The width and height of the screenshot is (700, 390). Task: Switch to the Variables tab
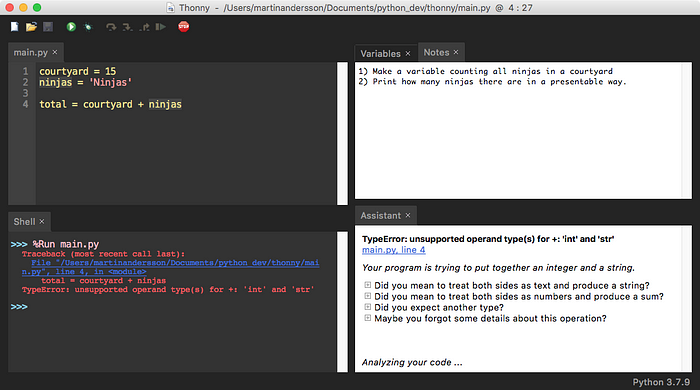(380, 54)
